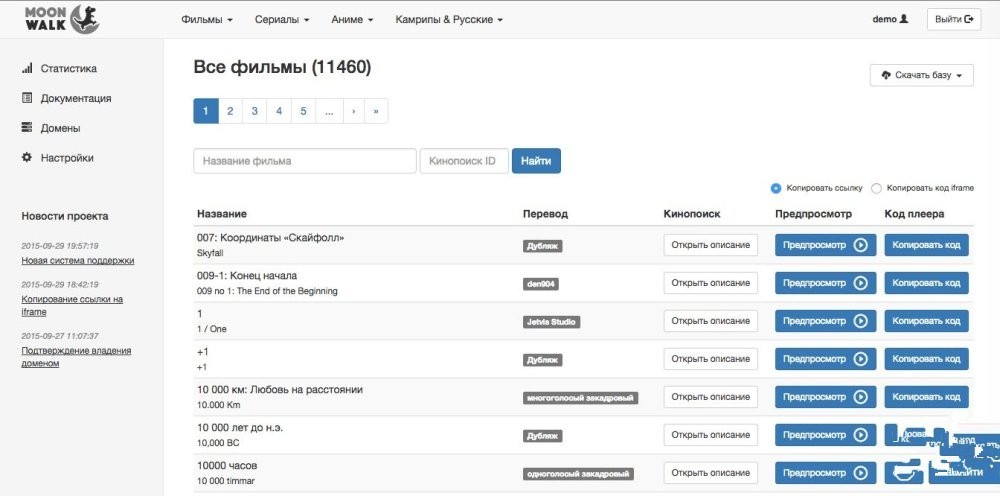Open the Аниме menu
1000x496 pixels.
(x=352, y=19)
